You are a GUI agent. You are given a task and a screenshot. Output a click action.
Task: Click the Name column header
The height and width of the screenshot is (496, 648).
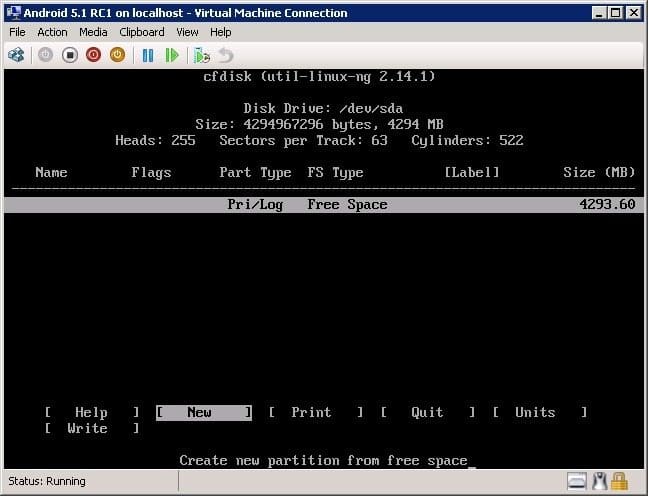[x=51, y=172]
